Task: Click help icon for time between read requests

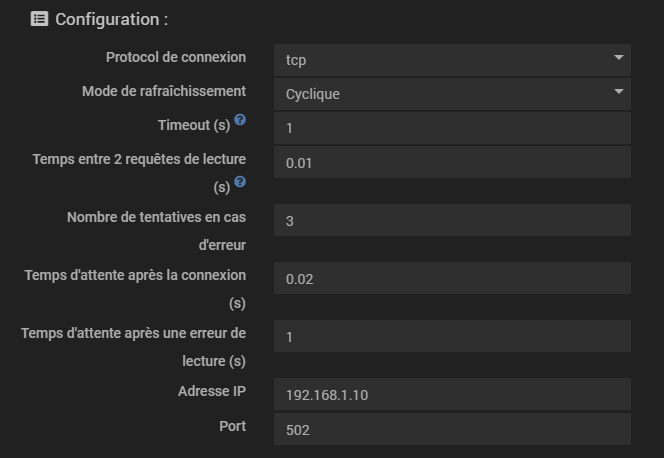Action: point(240,183)
